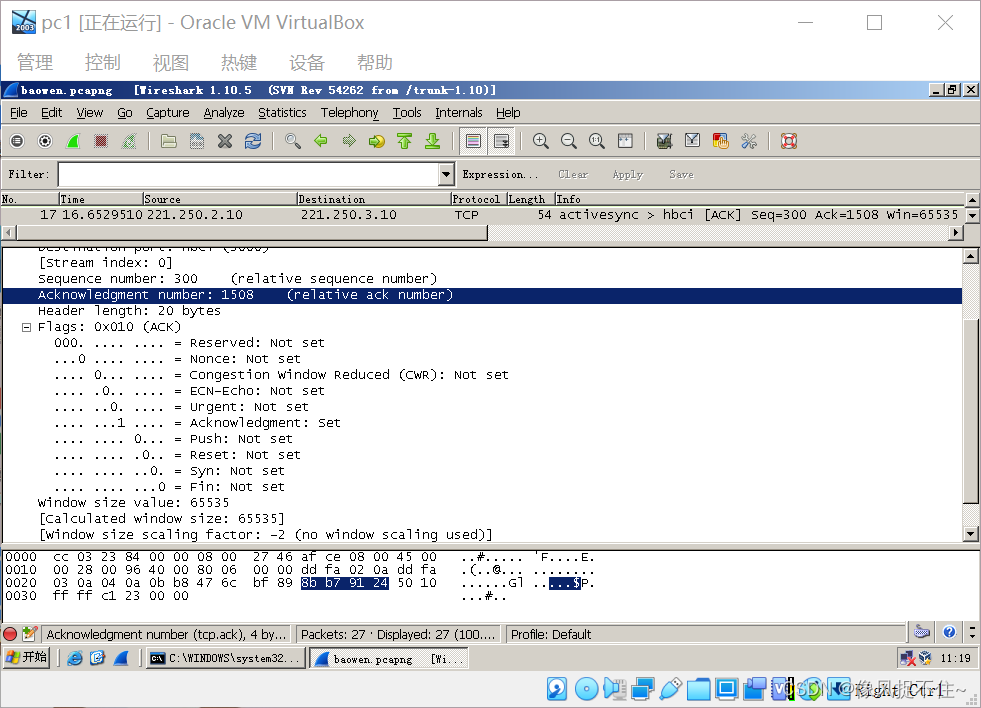
Task: Zoom out of packet text
Action: pos(569,141)
